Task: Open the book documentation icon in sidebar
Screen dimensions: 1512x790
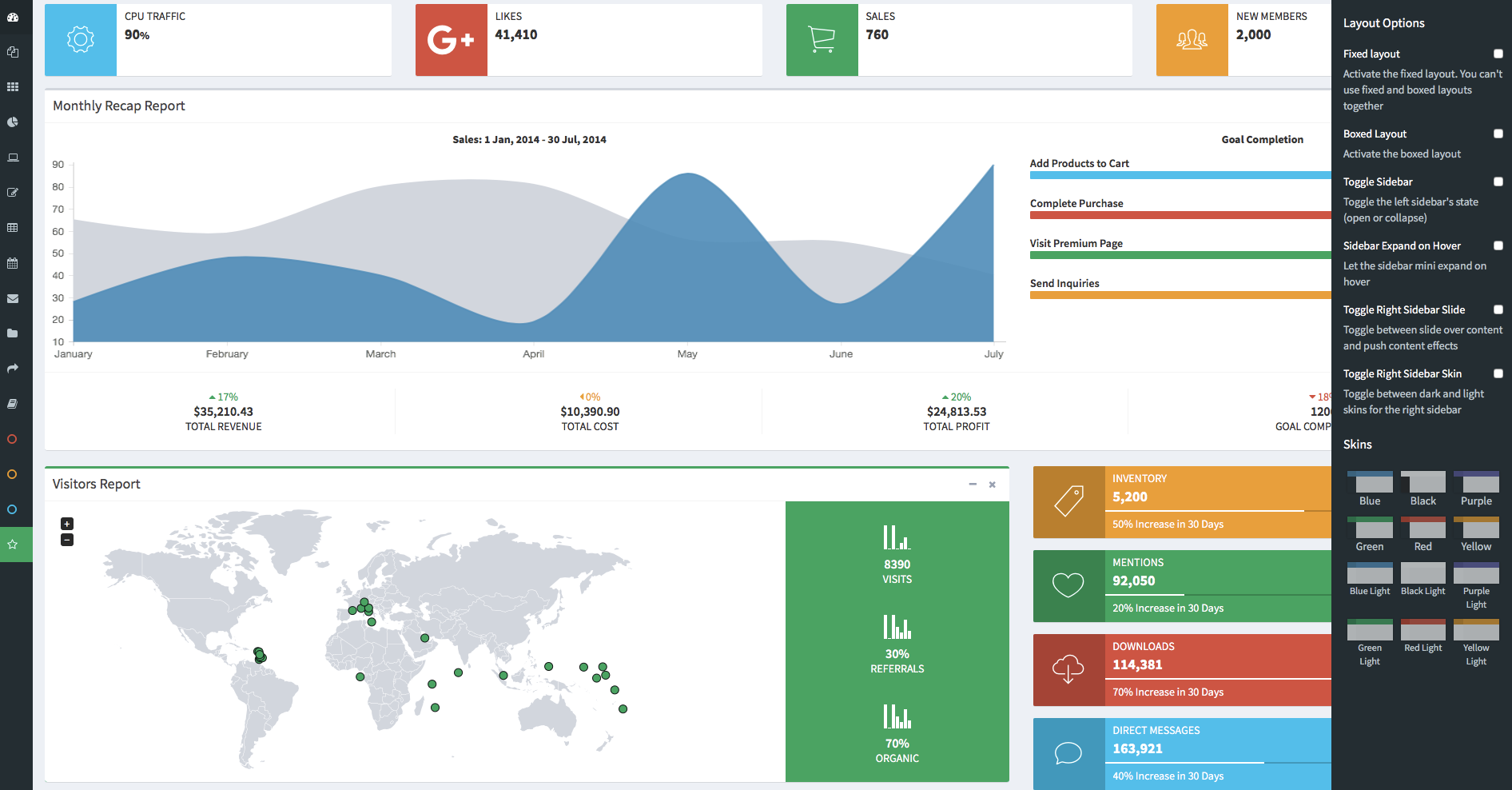Action: click(x=13, y=404)
